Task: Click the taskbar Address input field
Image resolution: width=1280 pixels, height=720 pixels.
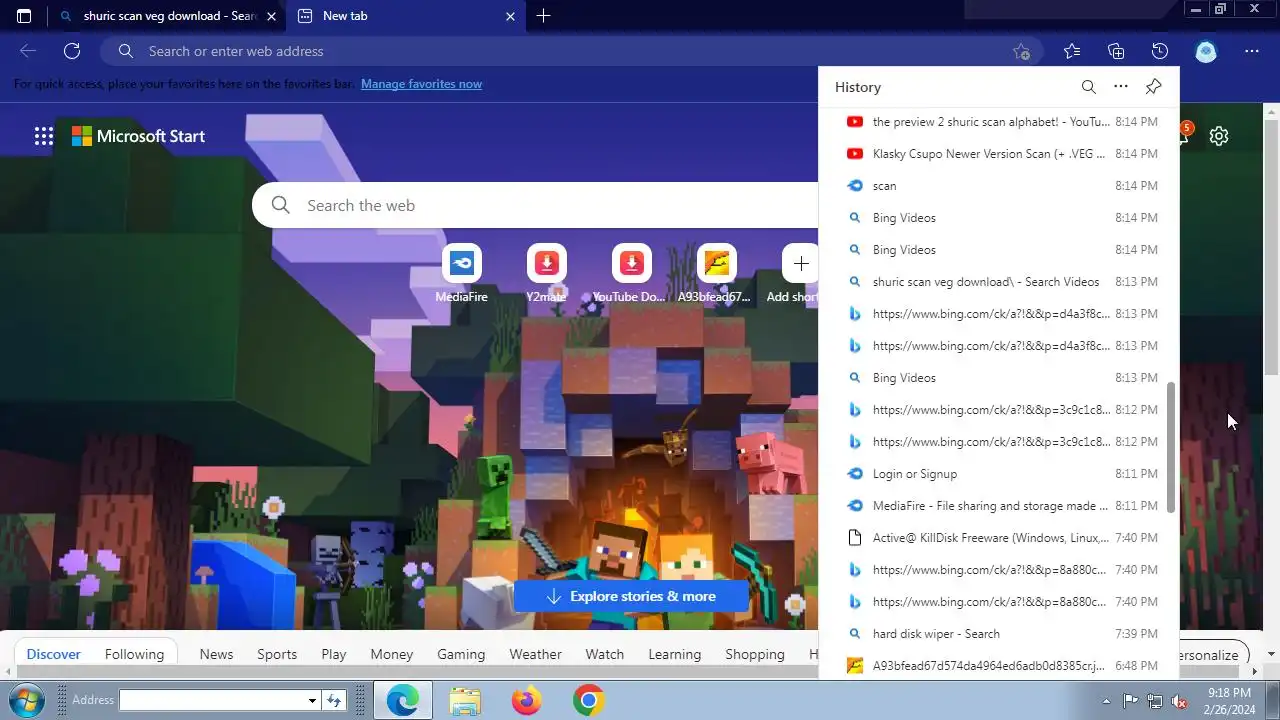Action: [x=211, y=701]
